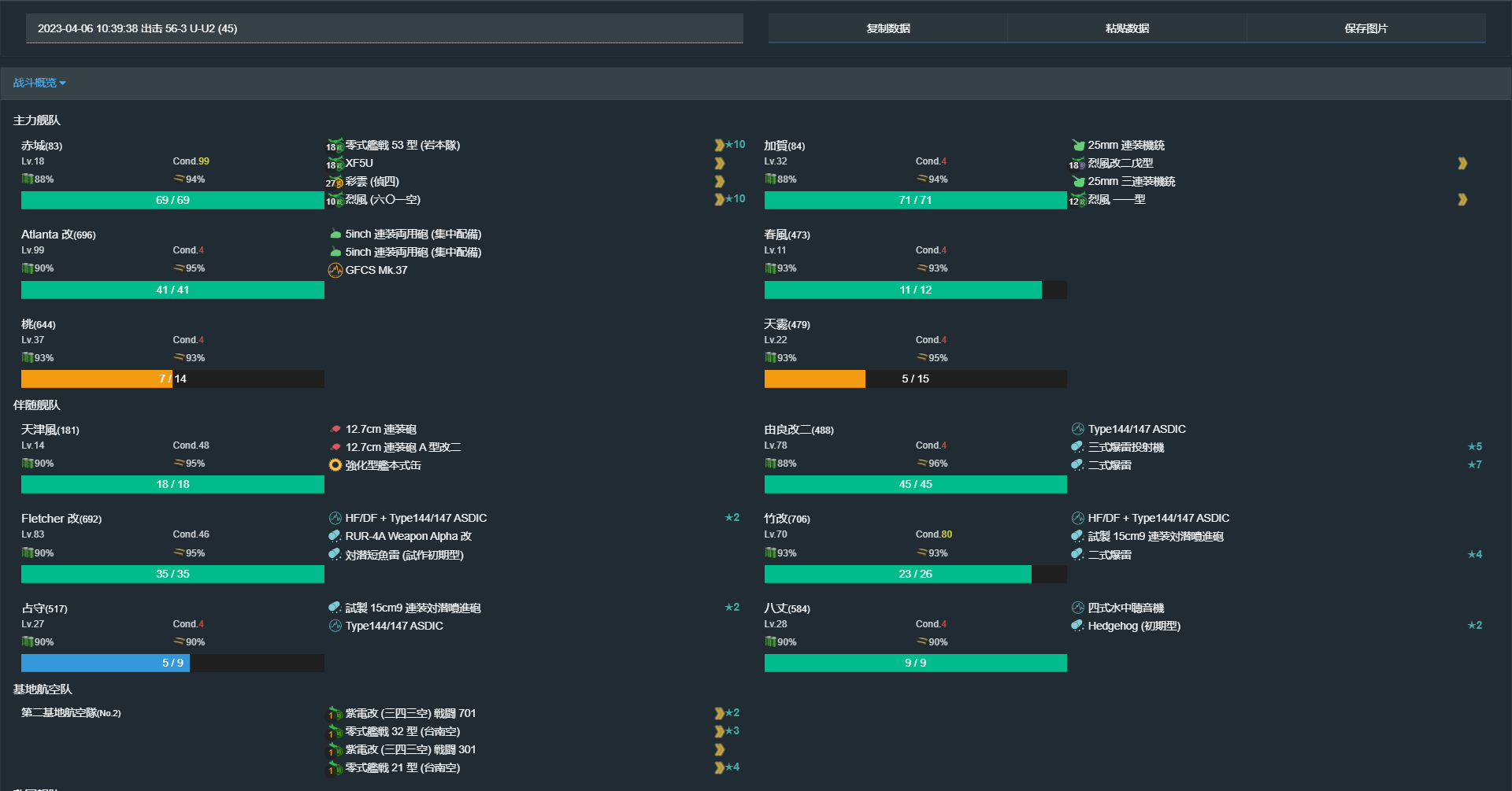Click the 強化型艦本式缶 boiler icon
The width and height of the screenshot is (1512, 791).
(x=335, y=465)
